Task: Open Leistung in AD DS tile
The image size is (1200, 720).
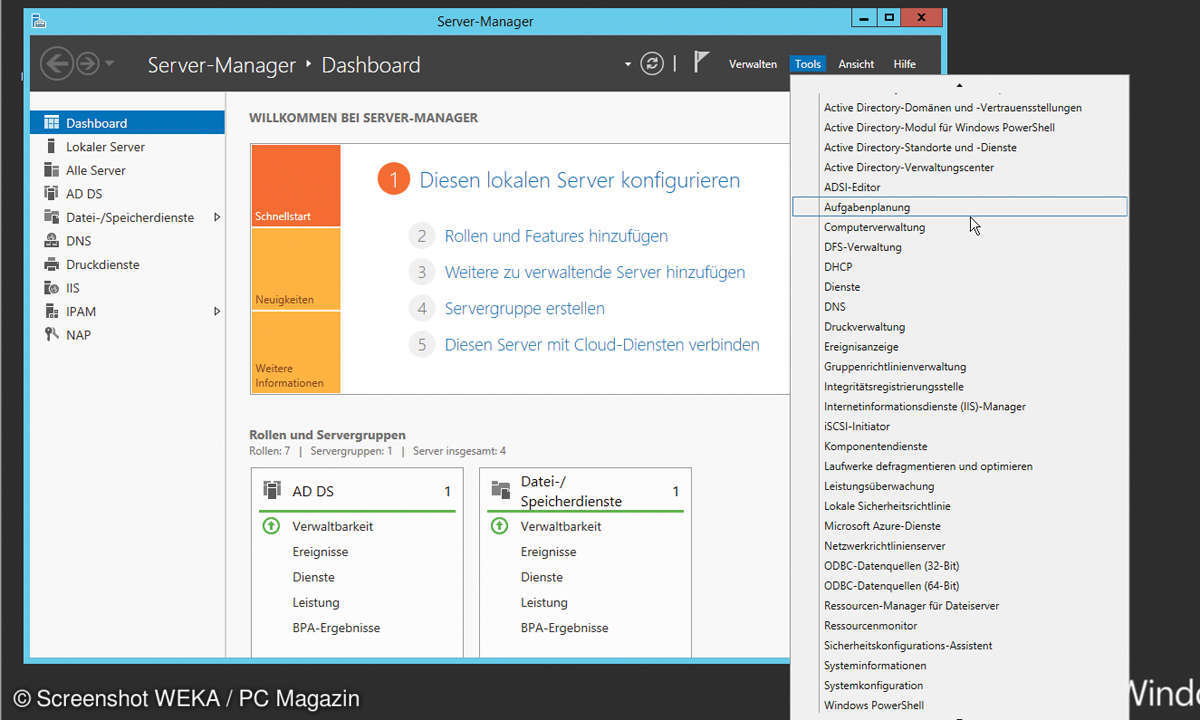Action: click(x=316, y=603)
